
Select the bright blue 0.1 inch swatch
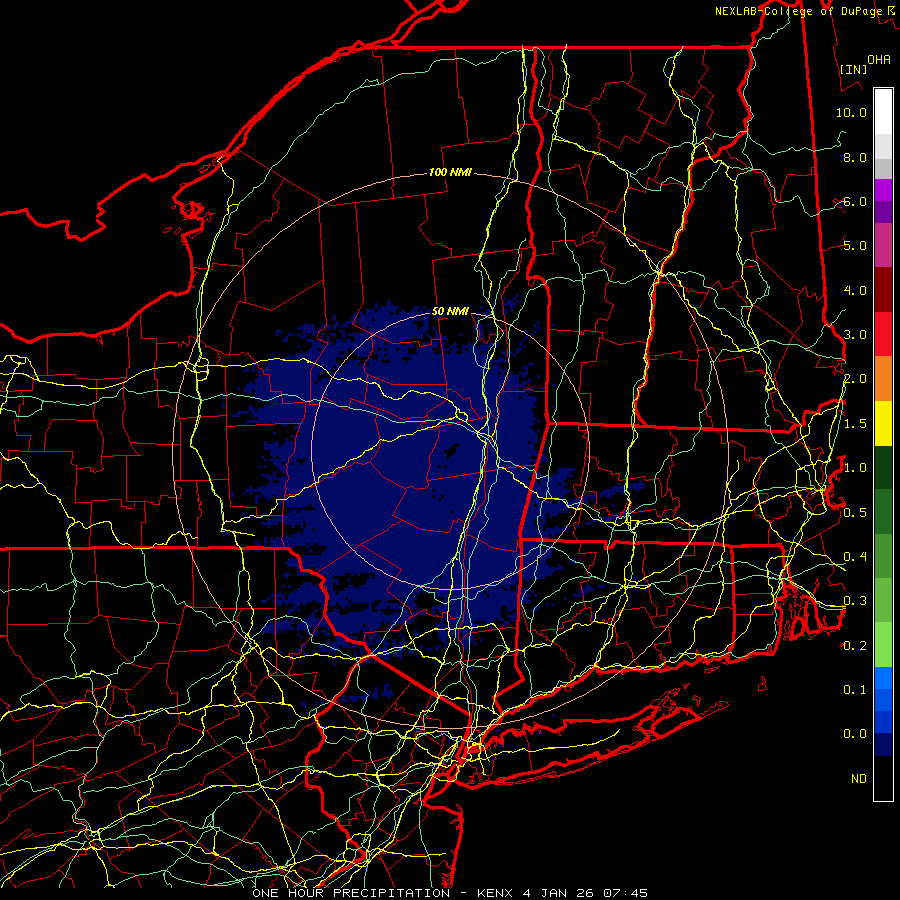(883, 678)
